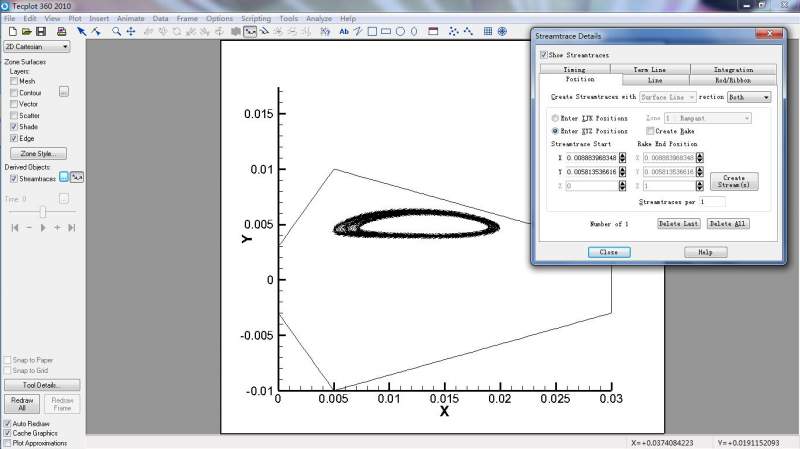Click the Rake End Position X stepper
The width and height of the screenshot is (800, 449).
coord(699,158)
